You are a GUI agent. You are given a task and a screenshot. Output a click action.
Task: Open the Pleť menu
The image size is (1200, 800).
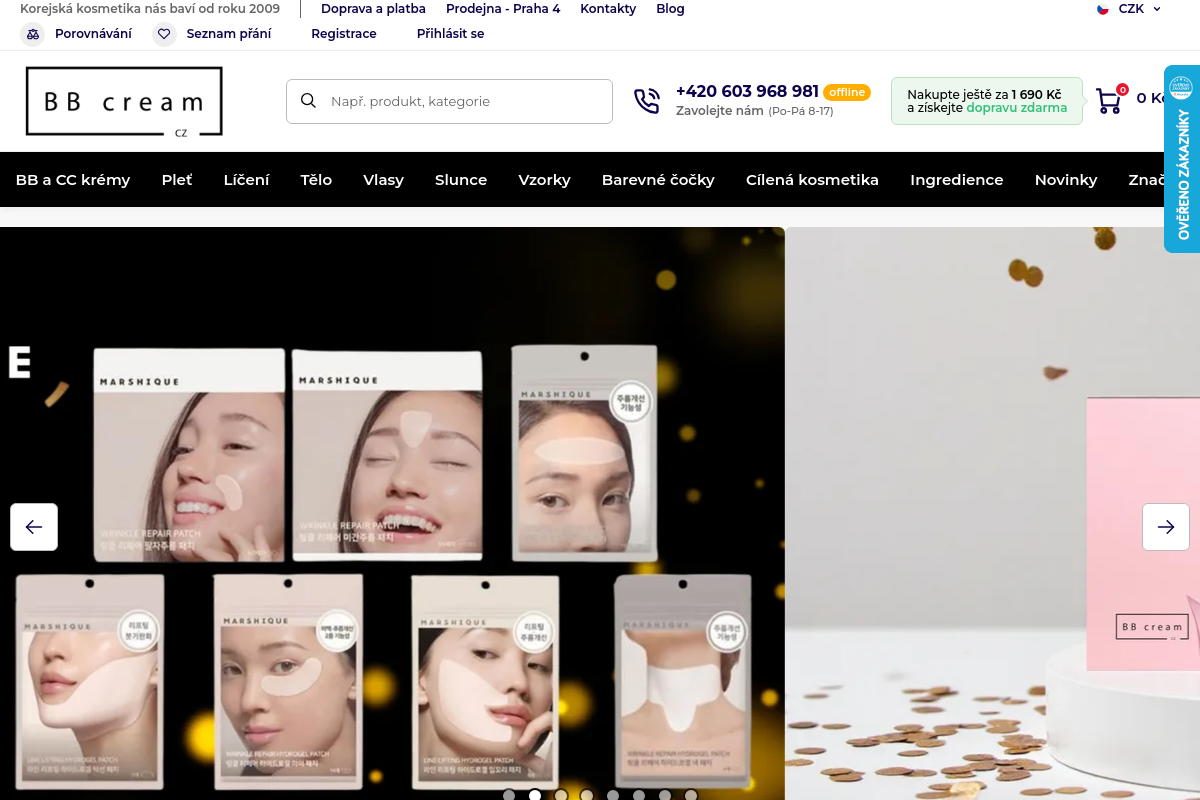[177, 180]
